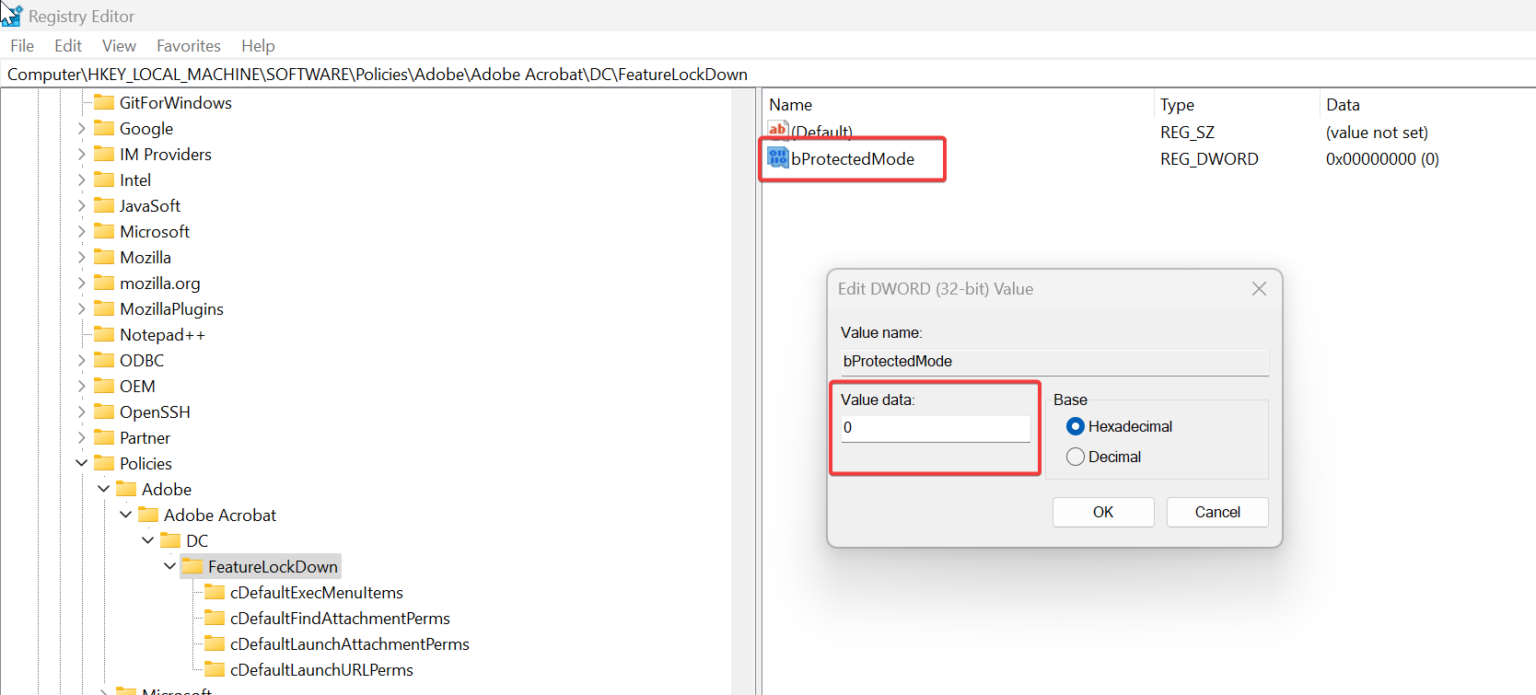Click the Notepad++ folder icon
This screenshot has width=1536, height=695.
[x=104, y=335]
